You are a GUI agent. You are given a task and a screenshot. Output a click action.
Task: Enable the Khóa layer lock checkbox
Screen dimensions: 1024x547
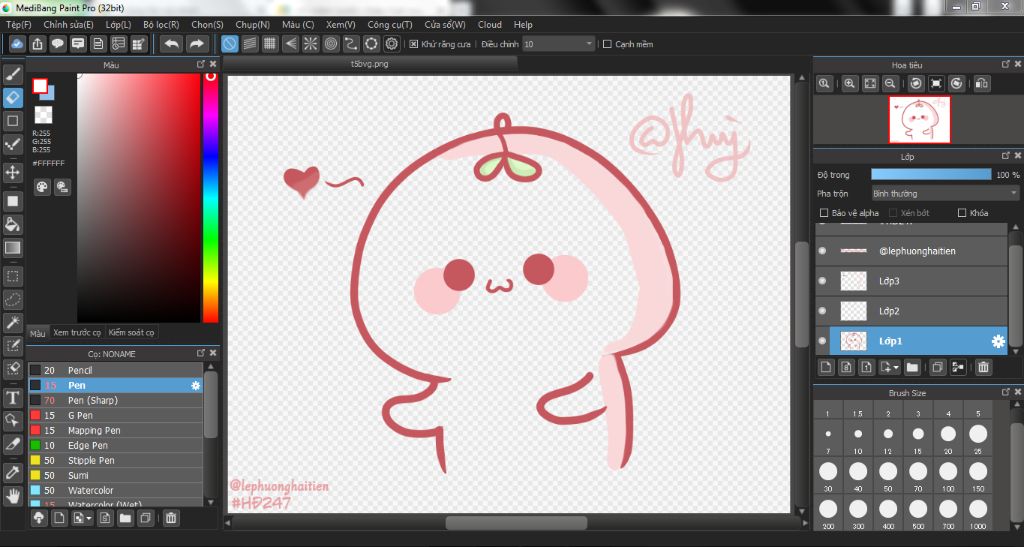(962, 213)
